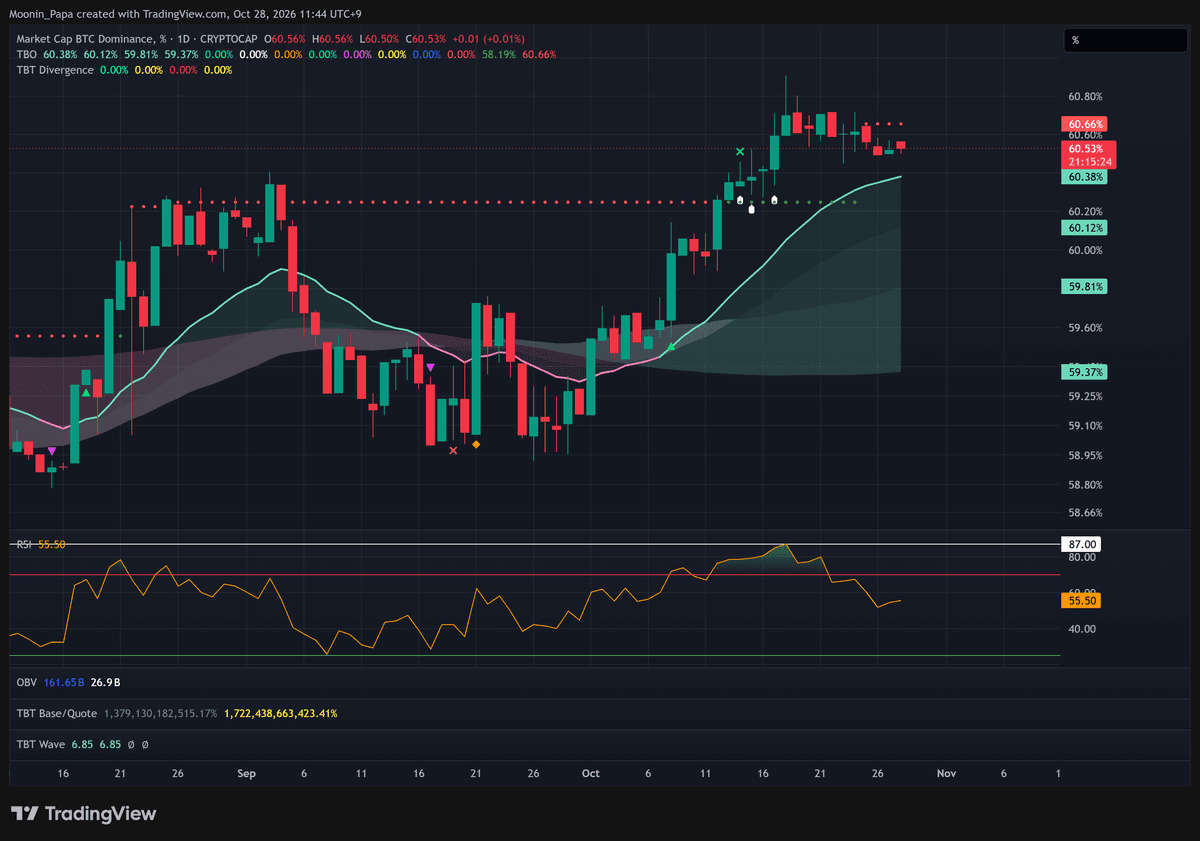
Task: Click the lowest white marker below the dotted line
Action: click(752, 210)
